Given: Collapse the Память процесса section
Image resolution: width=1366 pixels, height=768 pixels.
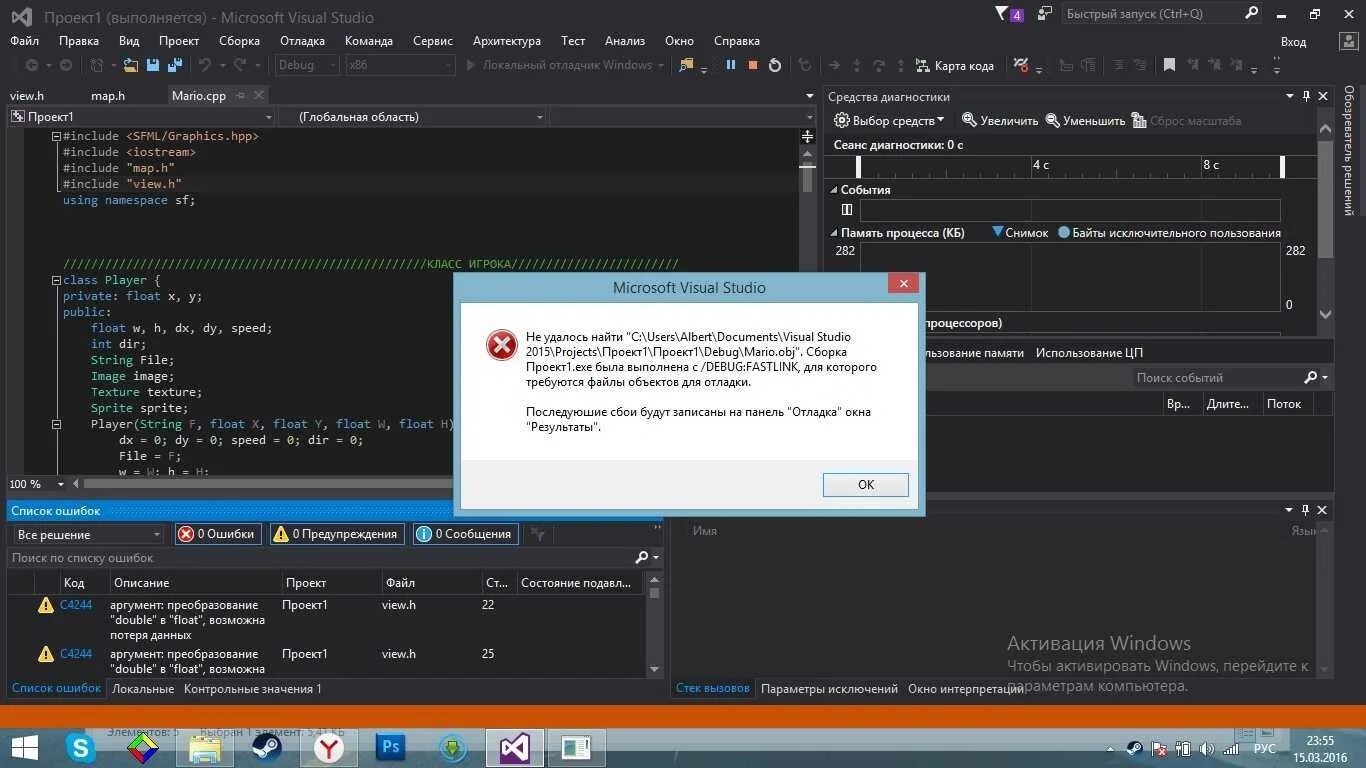Looking at the screenshot, I should [x=833, y=232].
